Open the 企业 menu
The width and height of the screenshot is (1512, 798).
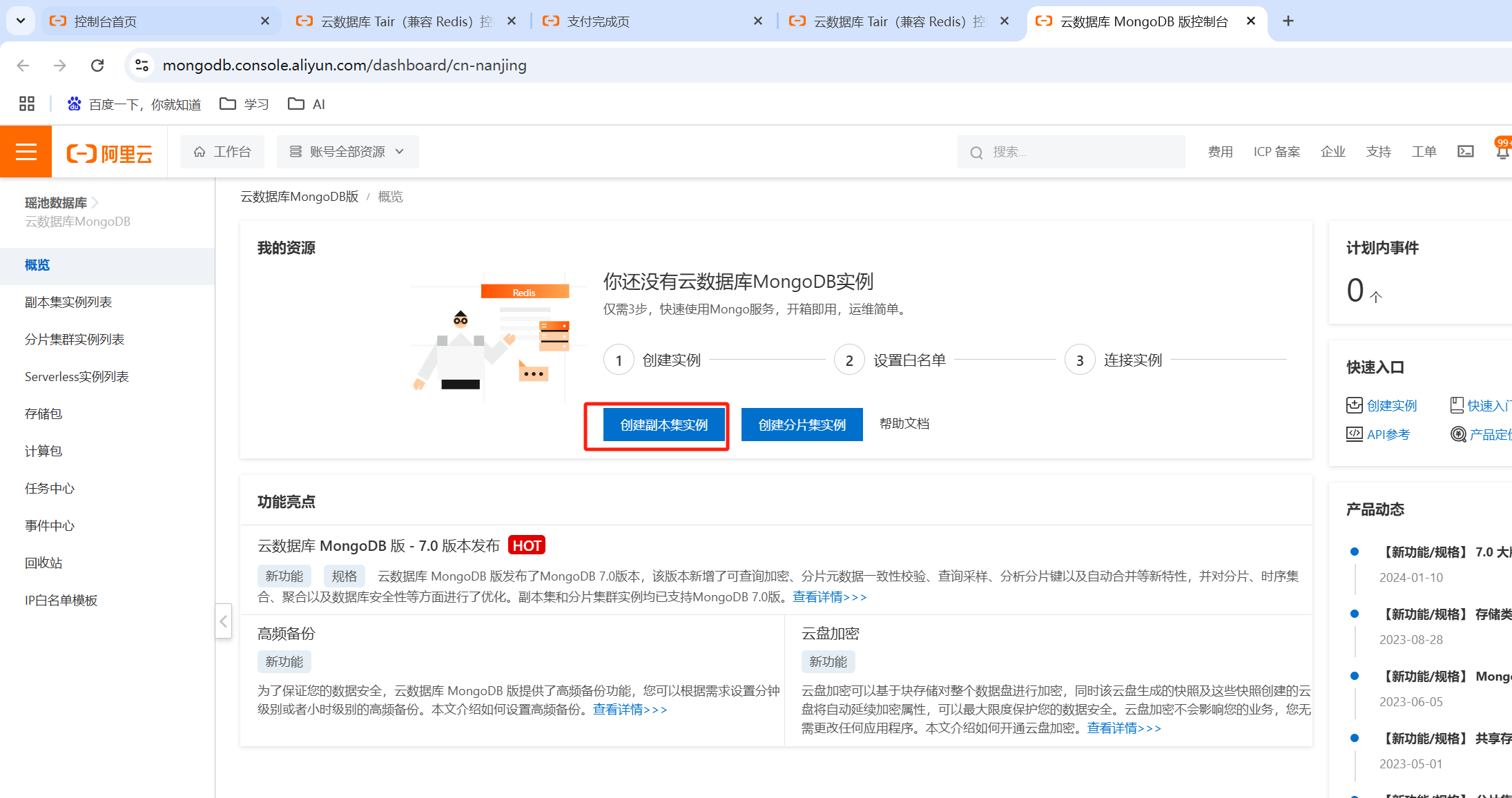1332,151
